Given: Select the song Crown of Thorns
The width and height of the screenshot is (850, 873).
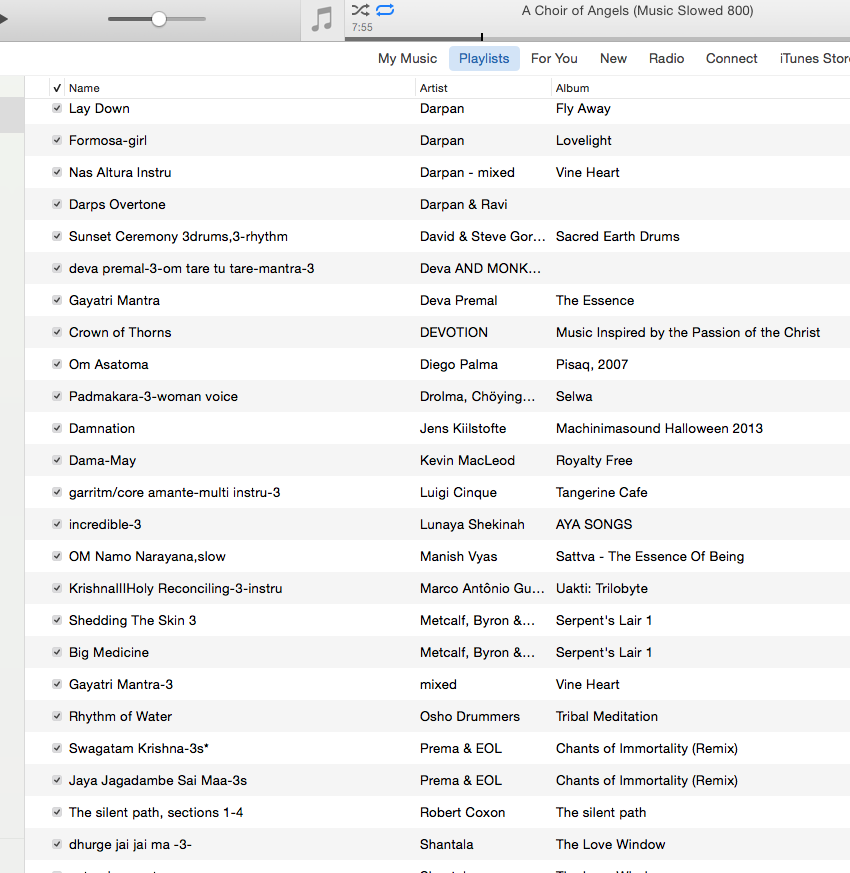Looking at the screenshot, I should coord(120,332).
